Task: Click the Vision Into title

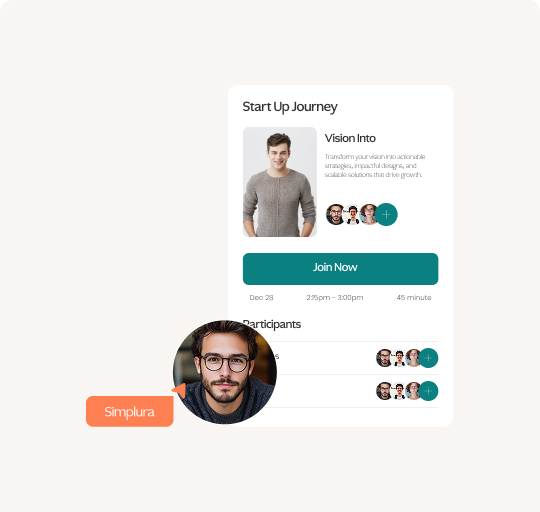Action: click(350, 138)
